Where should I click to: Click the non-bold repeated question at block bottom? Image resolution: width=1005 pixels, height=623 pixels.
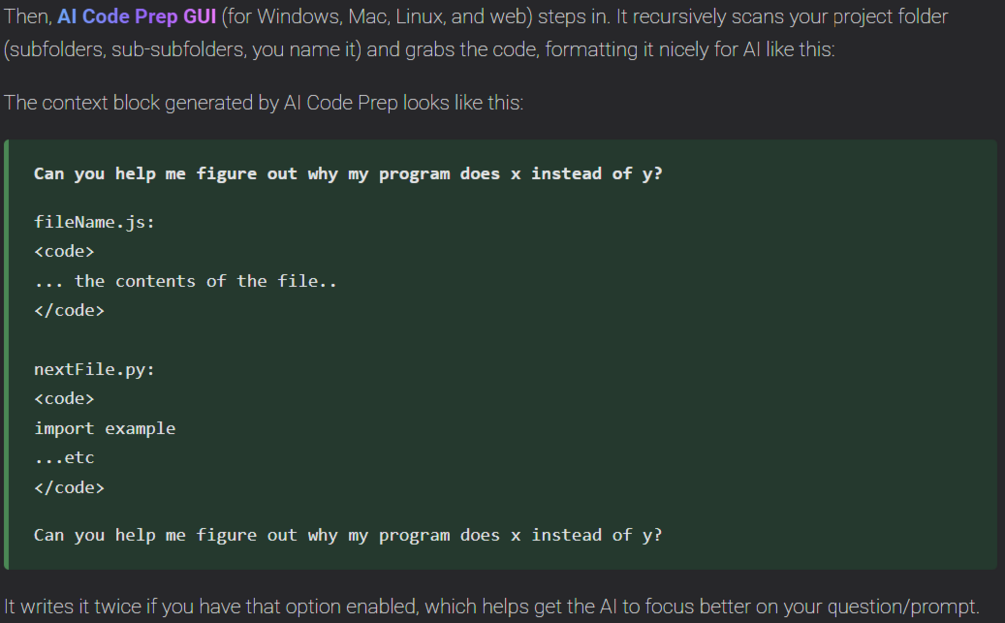(x=348, y=535)
